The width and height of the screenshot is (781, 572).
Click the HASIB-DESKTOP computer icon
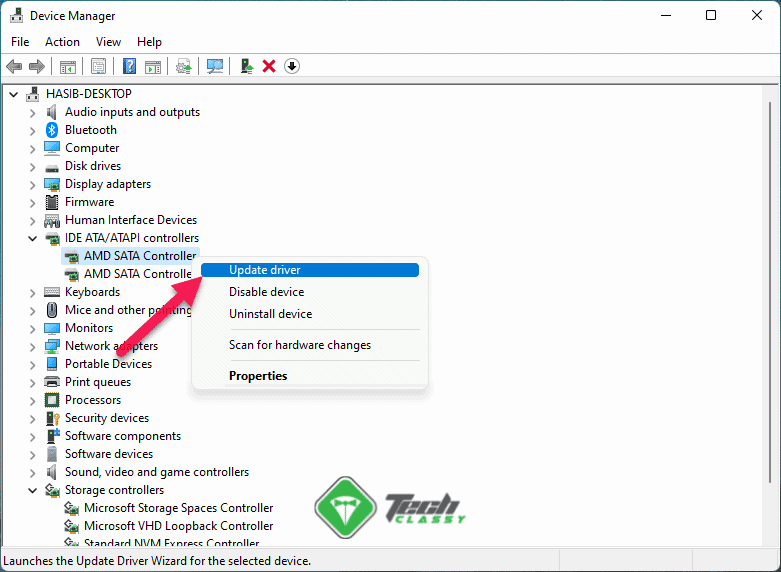click(x=33, y=94)
